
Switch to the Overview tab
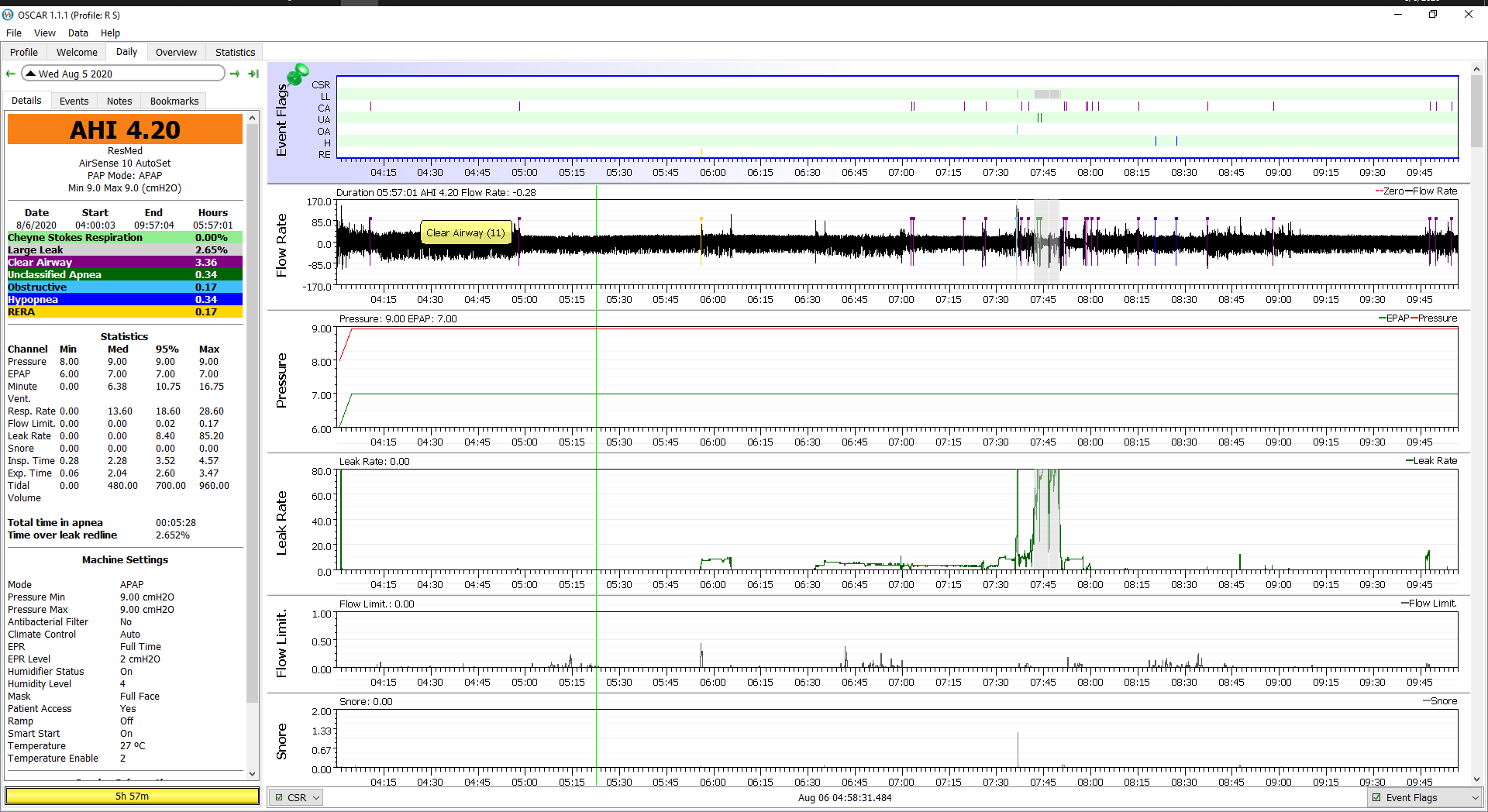pyautogui.click(x=176, y=52)
